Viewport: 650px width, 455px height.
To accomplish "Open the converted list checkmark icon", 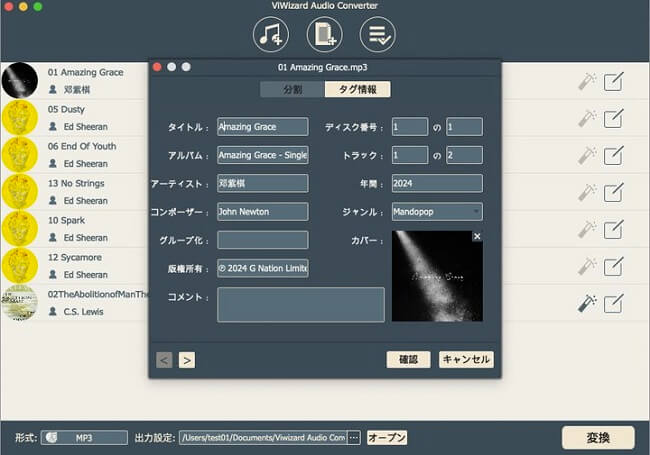I will (378, 35).
